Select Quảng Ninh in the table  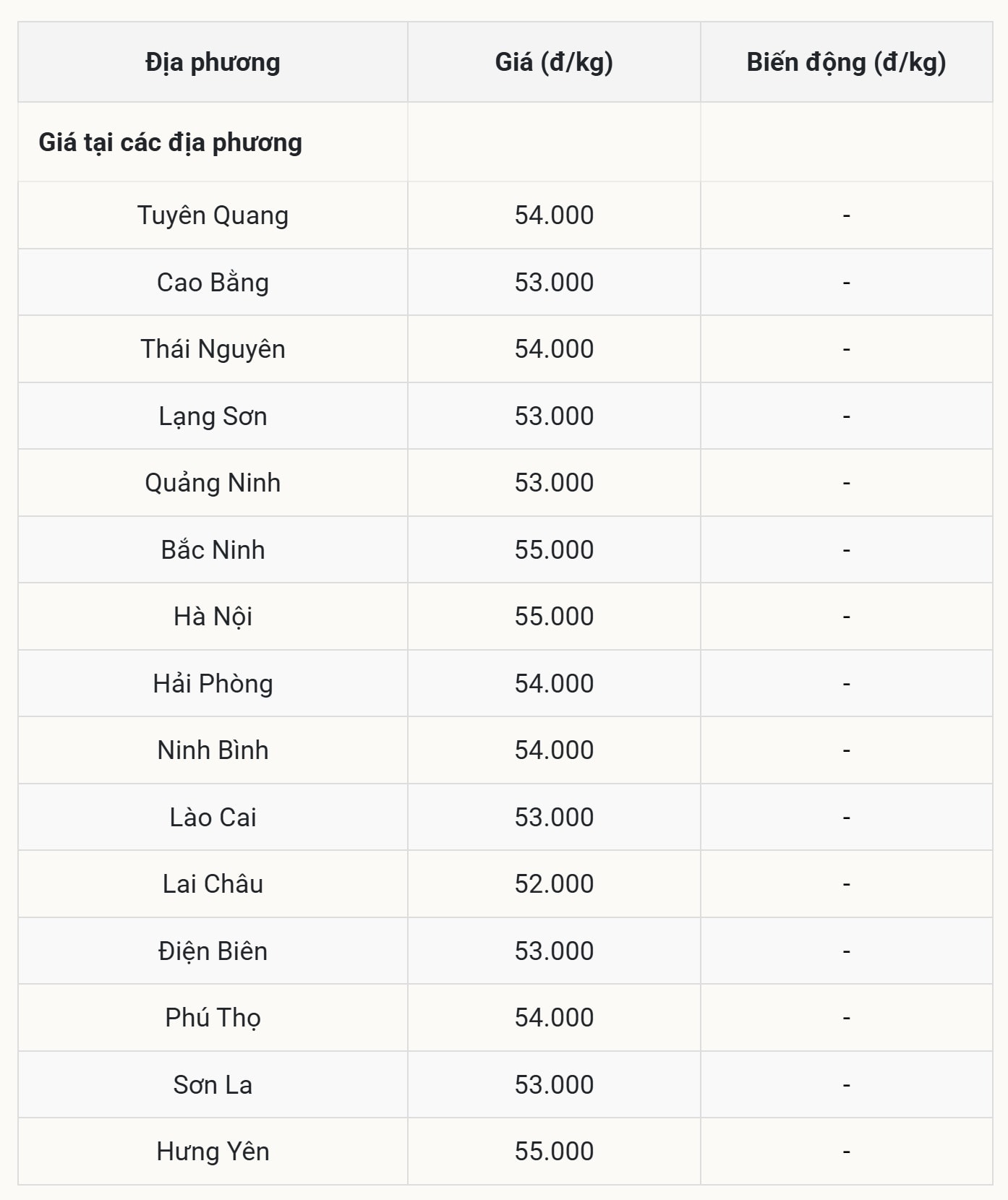coord(213,483)
